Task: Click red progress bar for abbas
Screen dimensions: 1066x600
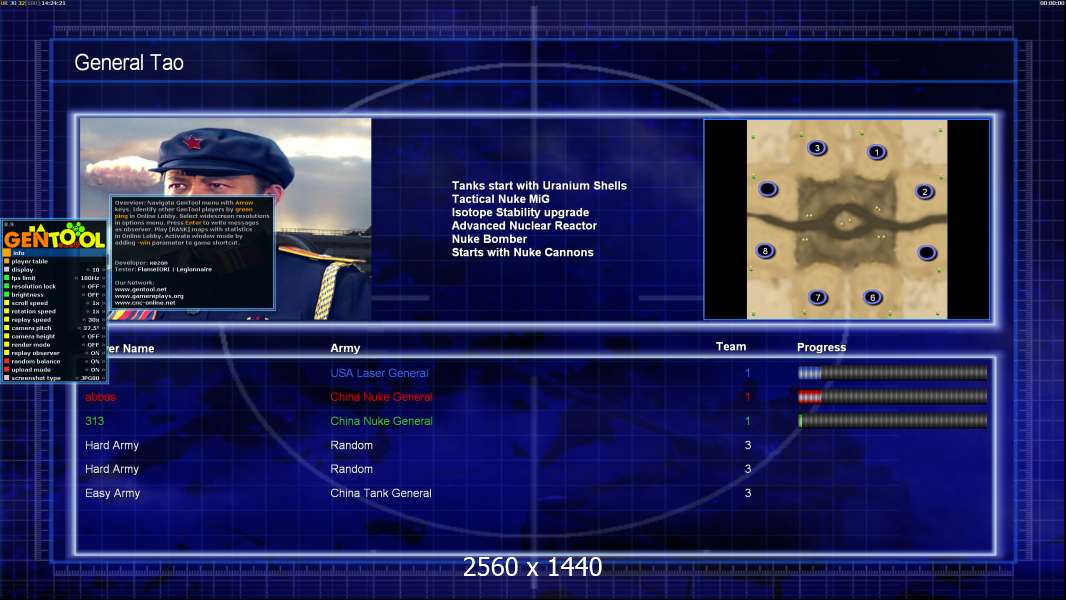Action: tap(893, 397)
